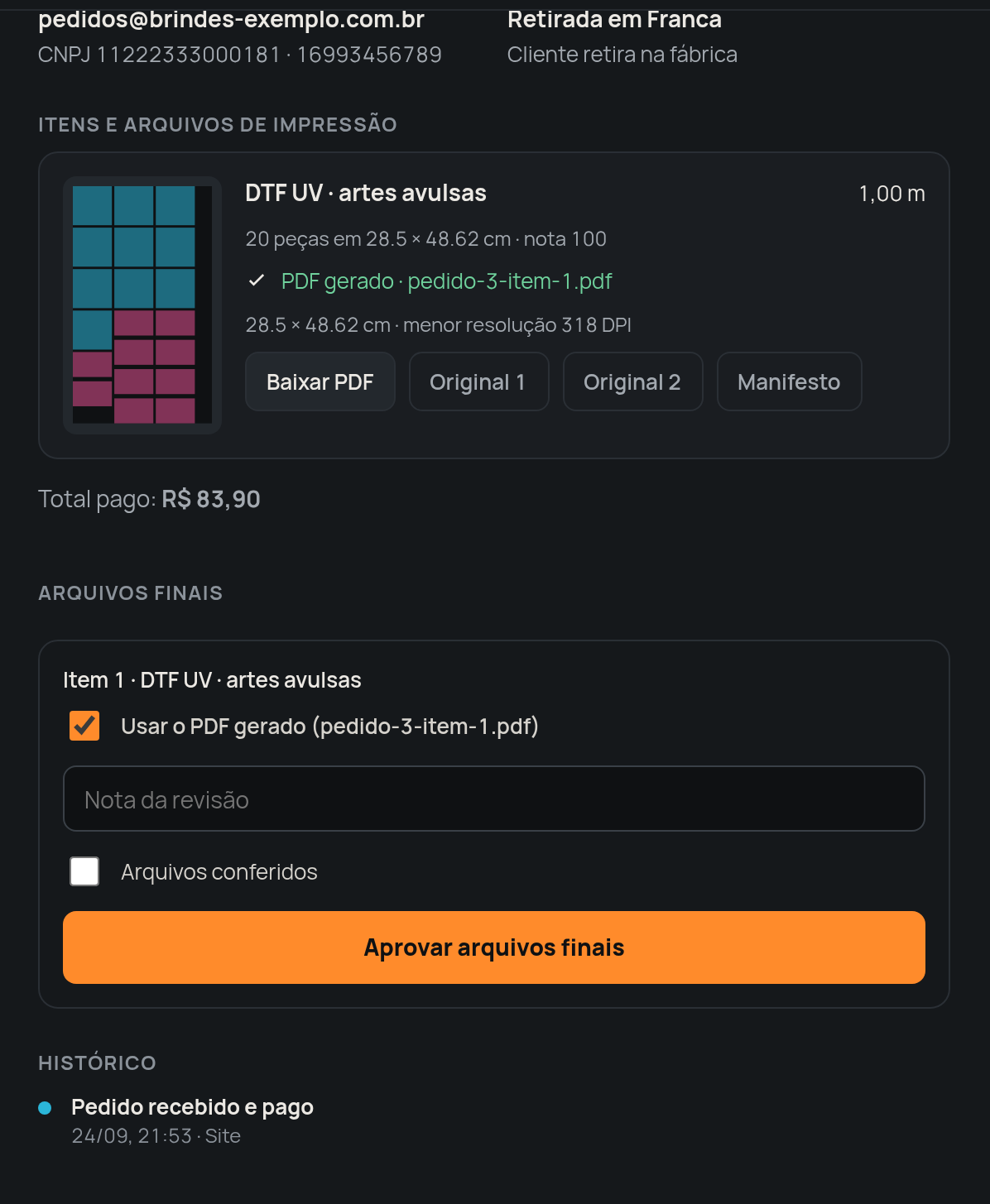View the Manifesto file

(789, 381)
